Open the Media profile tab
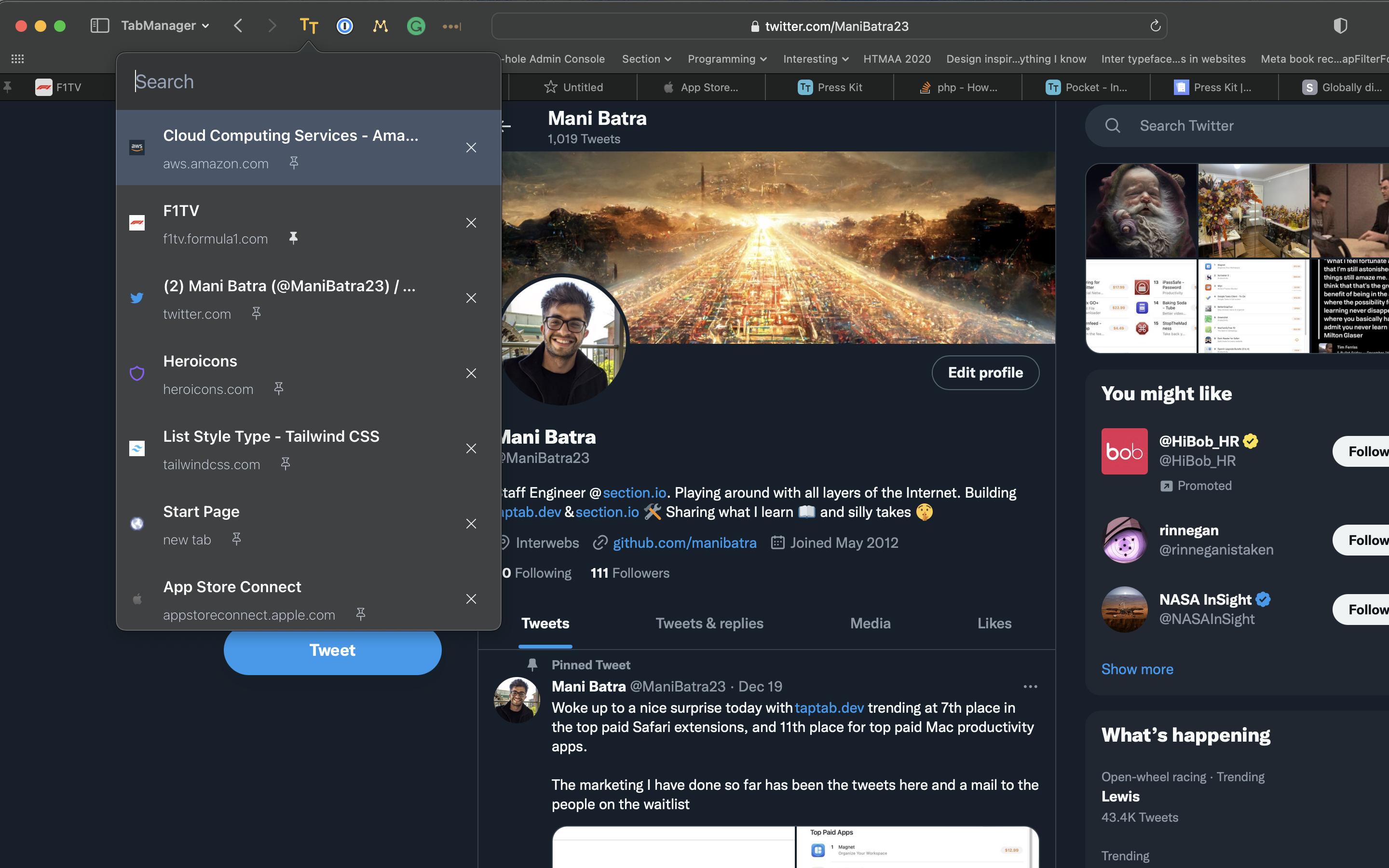The height and width of the screenshot is (868, 1389). tap(870, 624)
